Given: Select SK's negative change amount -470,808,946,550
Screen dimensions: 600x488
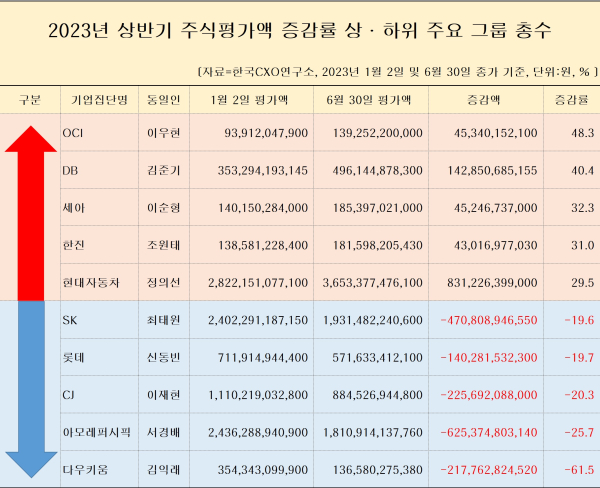Looking at the screenshot, I should pos(489,320).
